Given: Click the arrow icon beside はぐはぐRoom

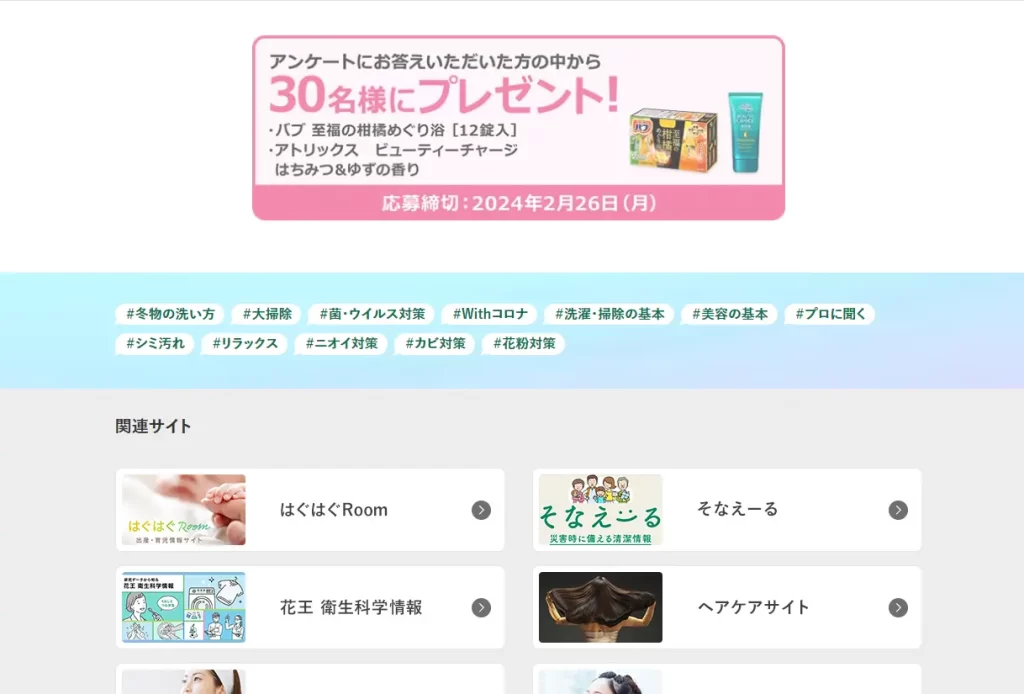Looking at the screenshot, I should (x=481, y=510).
